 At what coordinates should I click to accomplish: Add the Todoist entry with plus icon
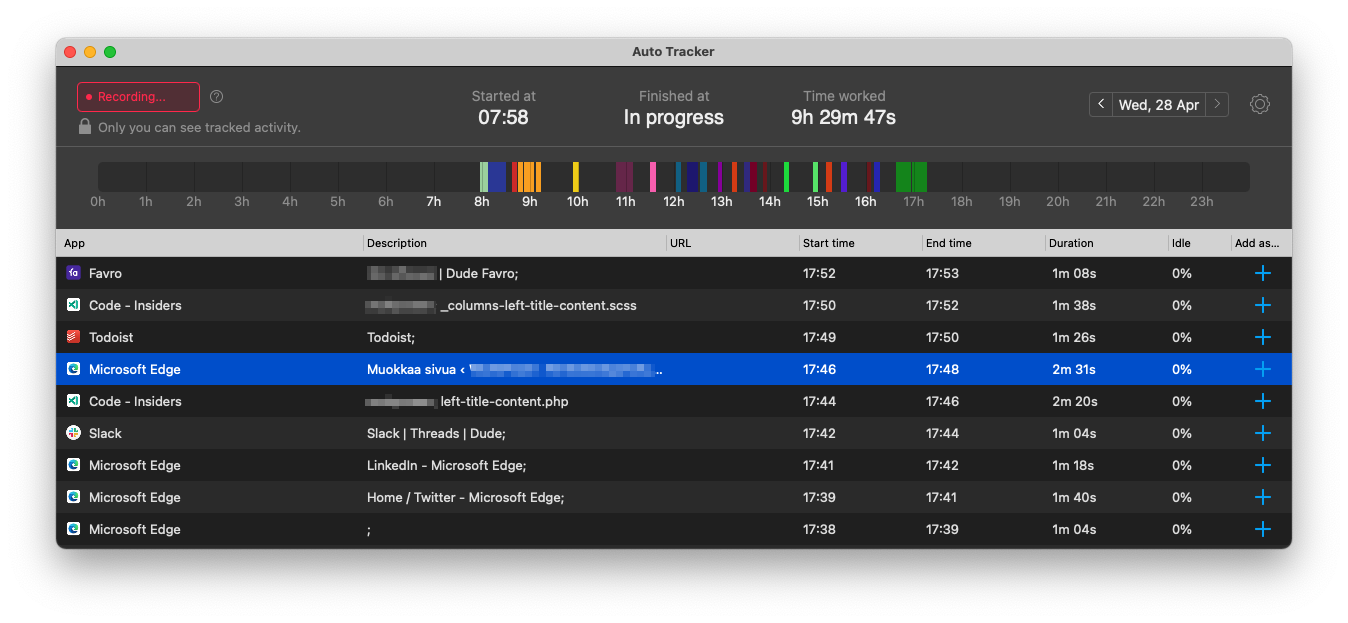[1262, 337]
